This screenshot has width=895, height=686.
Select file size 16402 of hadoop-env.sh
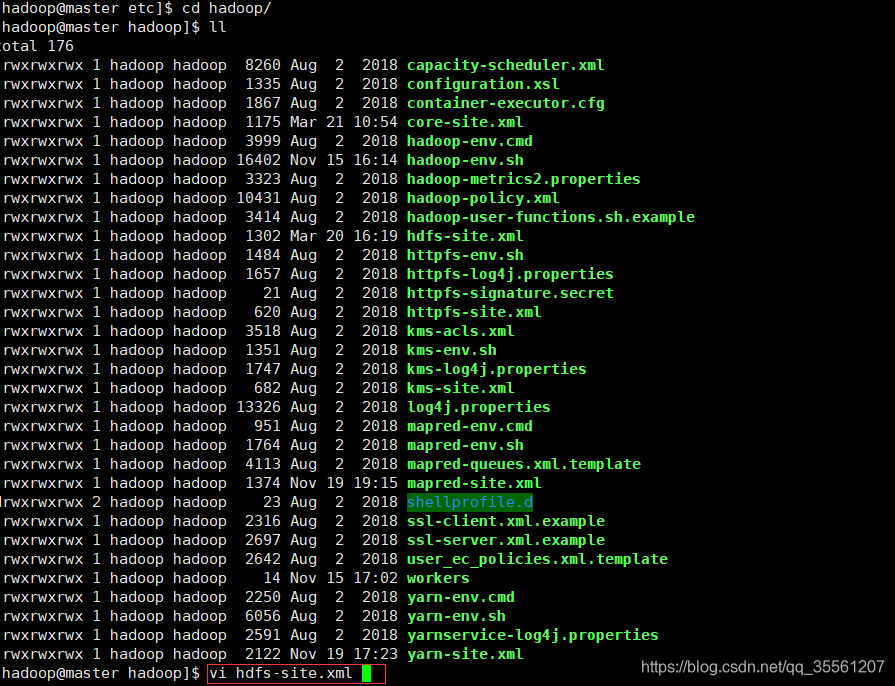pyautogui.click(x=258, y=160)
